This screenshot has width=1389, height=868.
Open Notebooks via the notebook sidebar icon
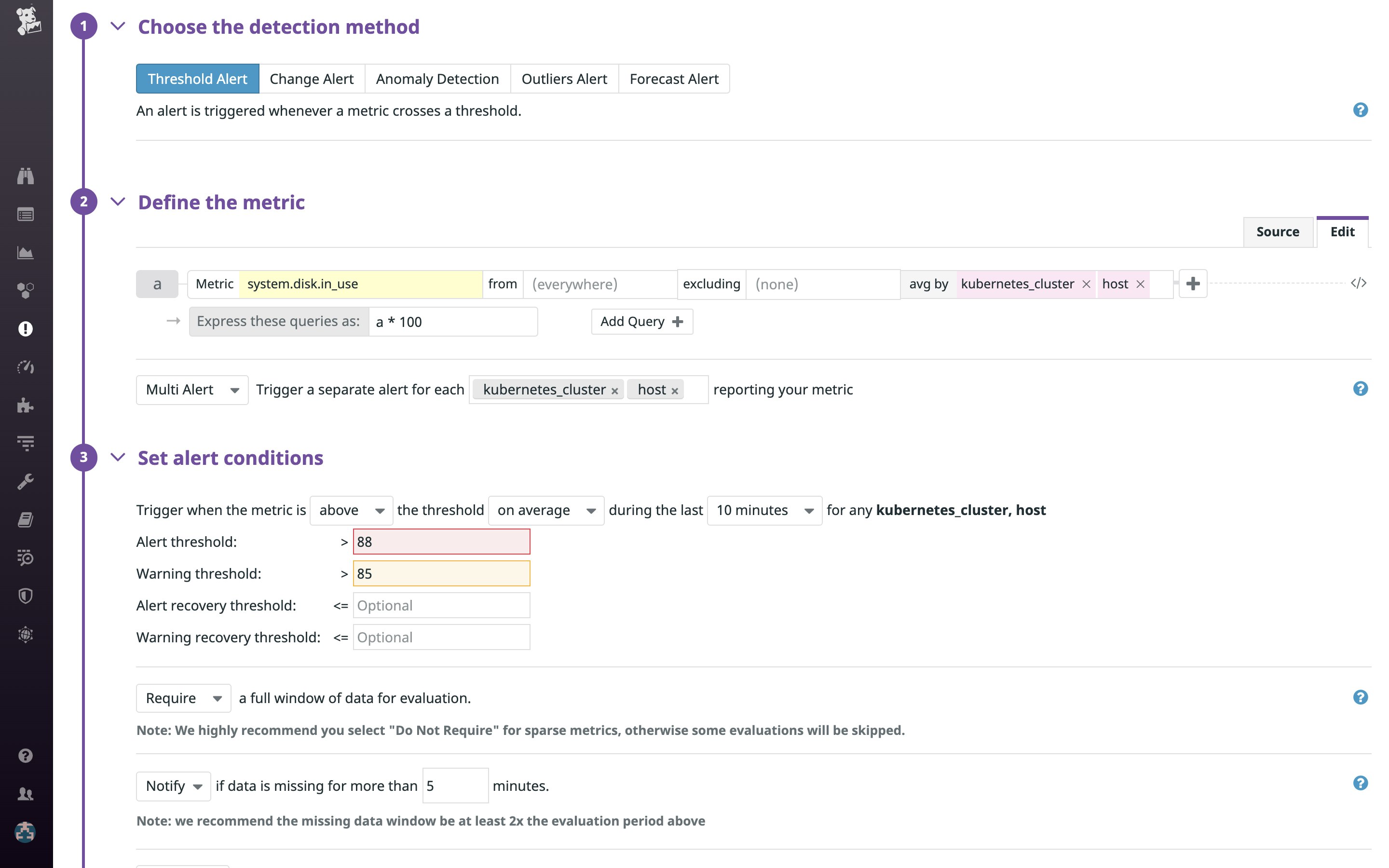tap(26, 519)
